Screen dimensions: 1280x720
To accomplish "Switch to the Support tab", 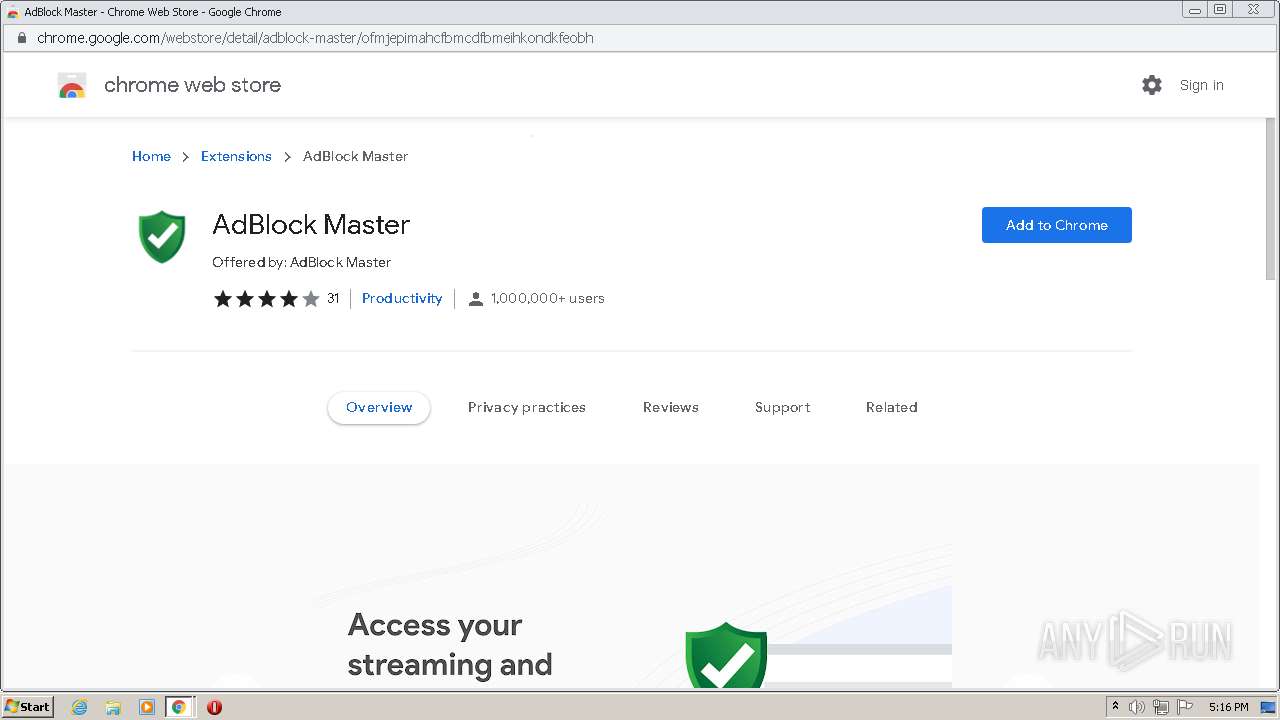I will click(x=783, y=407).
